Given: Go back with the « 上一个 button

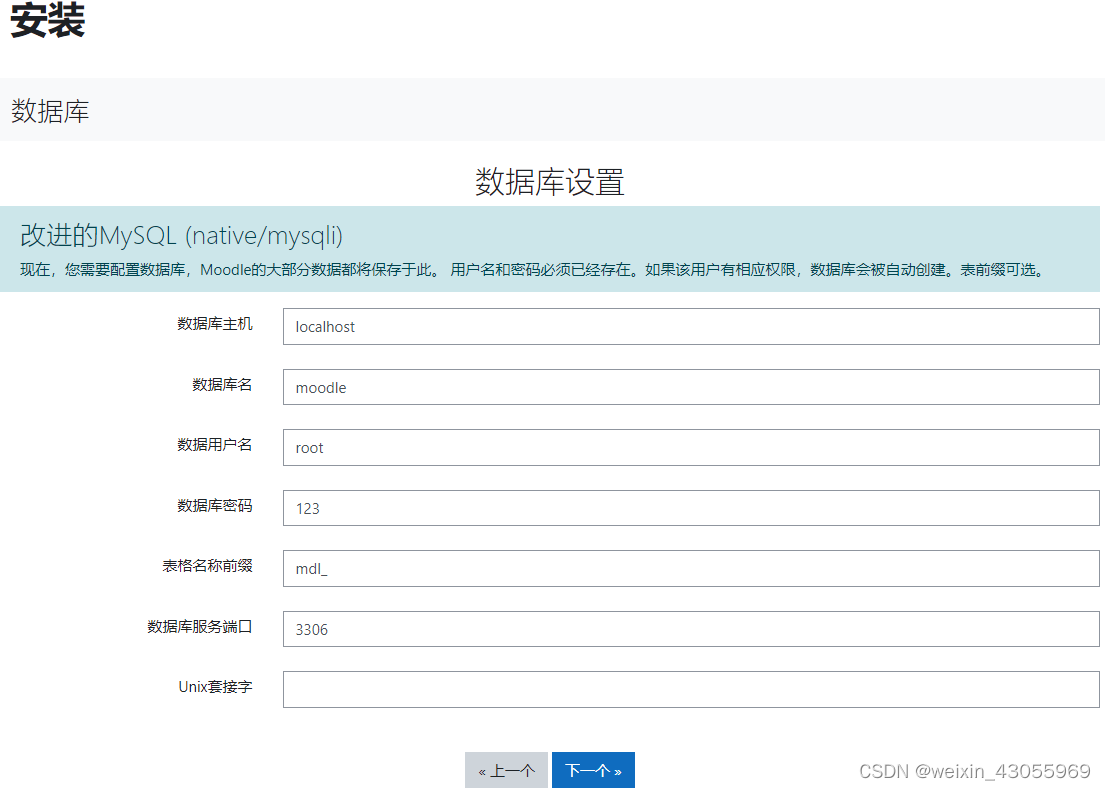Looking at the screenshot, I should [506, 770].
